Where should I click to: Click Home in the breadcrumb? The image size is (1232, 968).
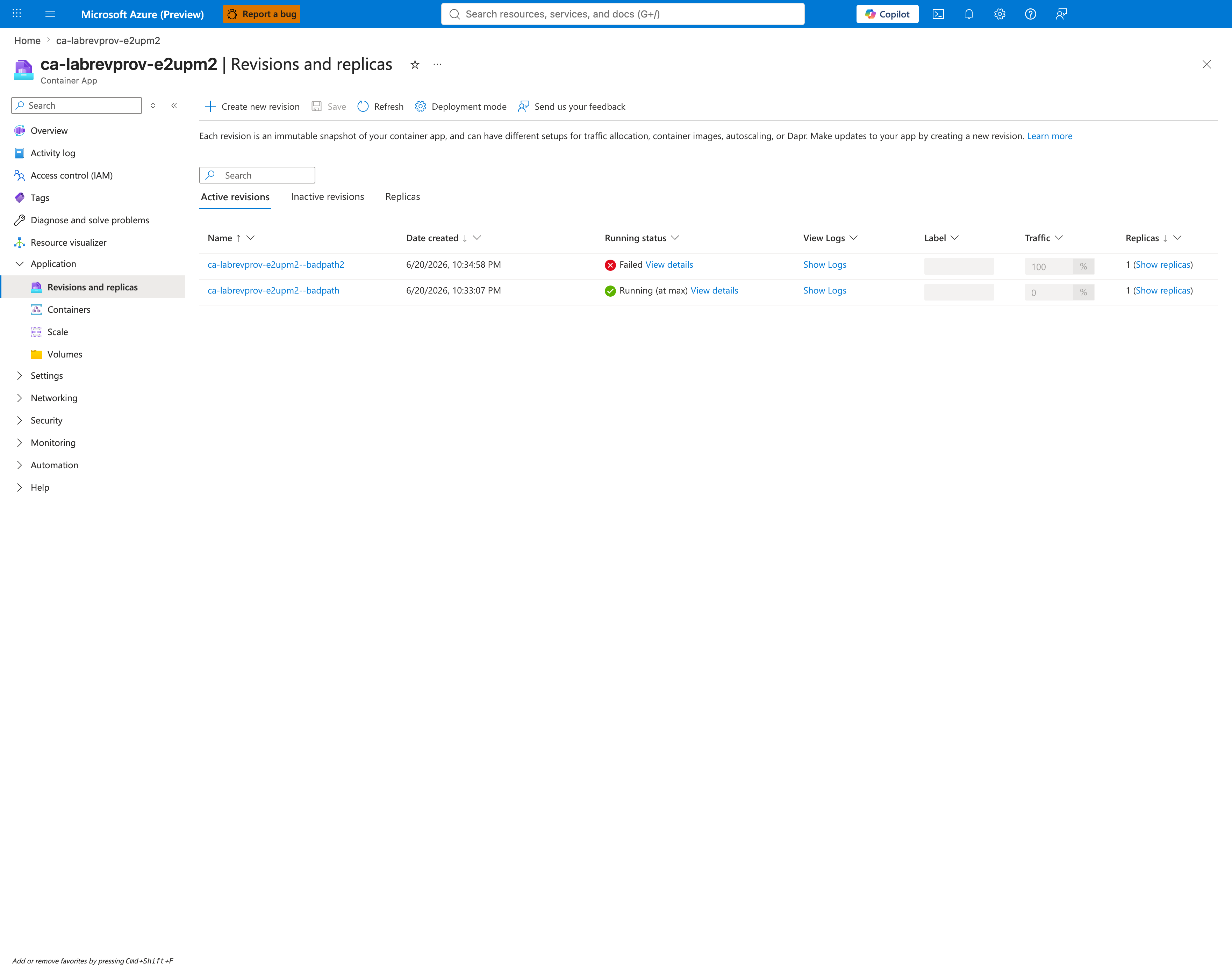click(27, 41)
